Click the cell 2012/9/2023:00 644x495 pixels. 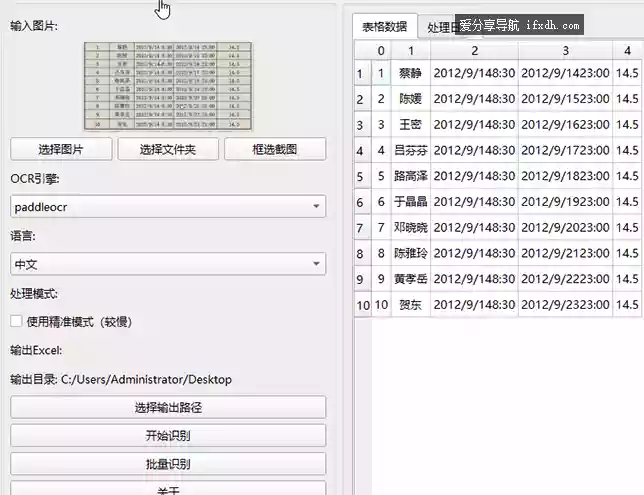(566, 228)
